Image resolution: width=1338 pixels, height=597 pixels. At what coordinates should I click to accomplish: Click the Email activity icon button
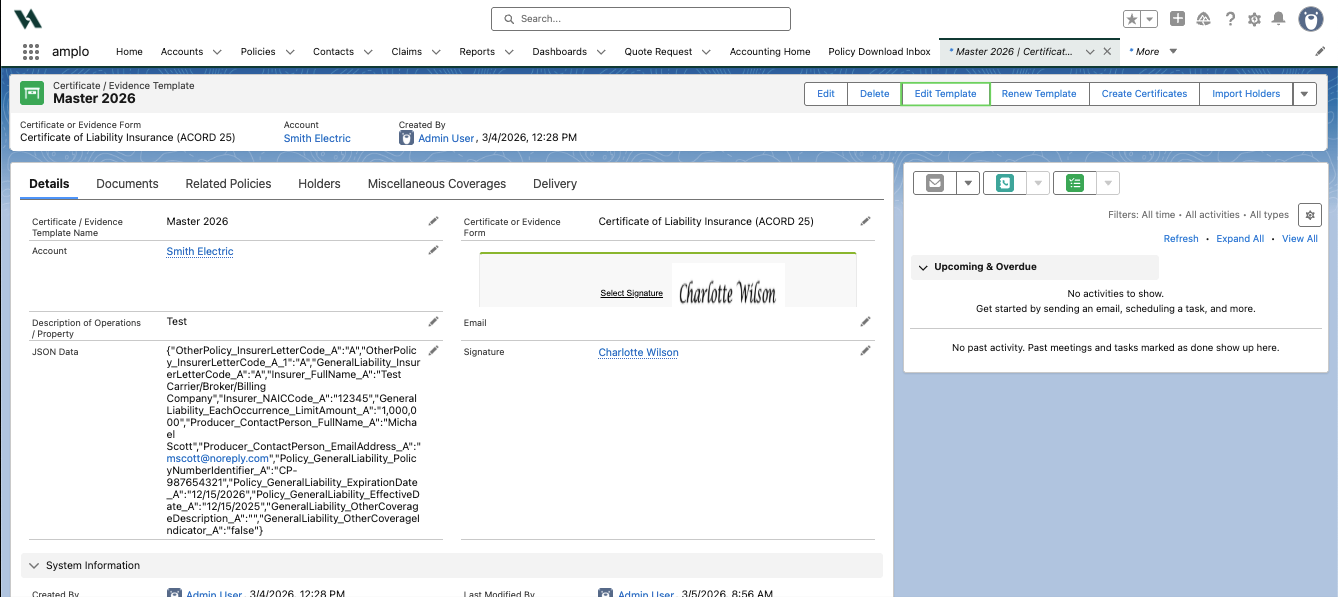pyautogui.click(x=935, y=183)
